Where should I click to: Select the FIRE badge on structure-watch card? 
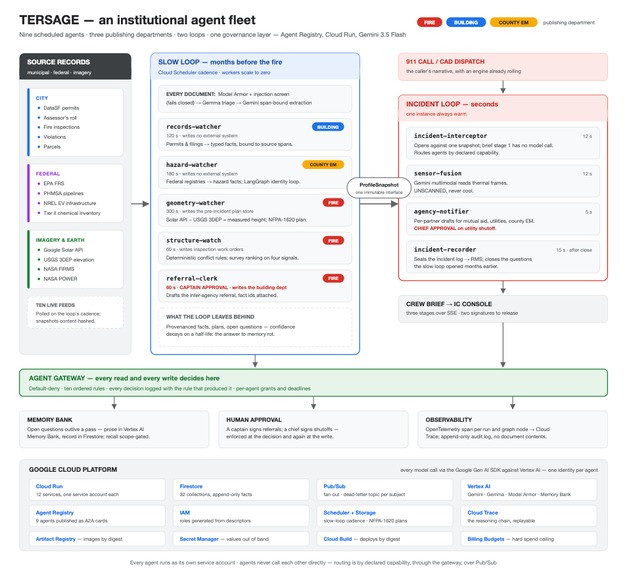point(333,241)
